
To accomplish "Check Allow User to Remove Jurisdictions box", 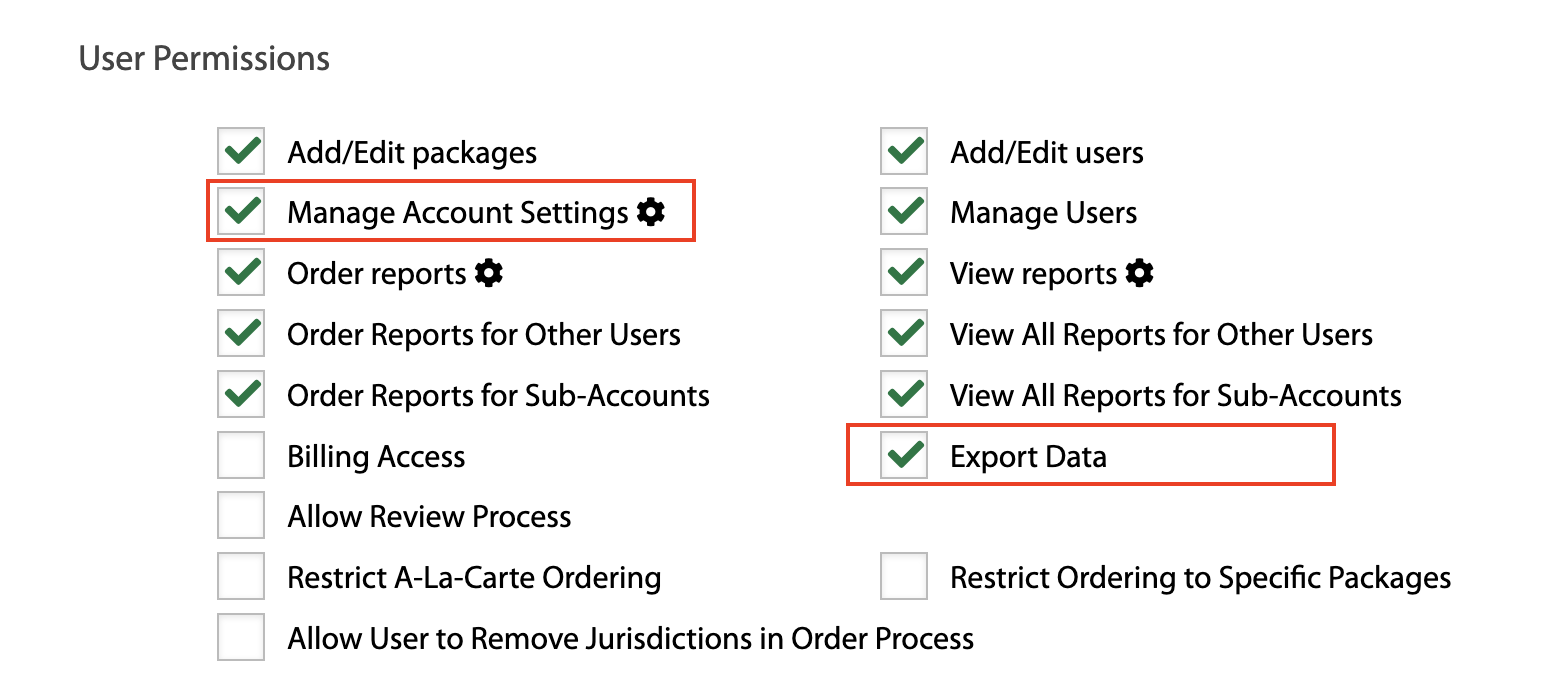I will (241, 638).
